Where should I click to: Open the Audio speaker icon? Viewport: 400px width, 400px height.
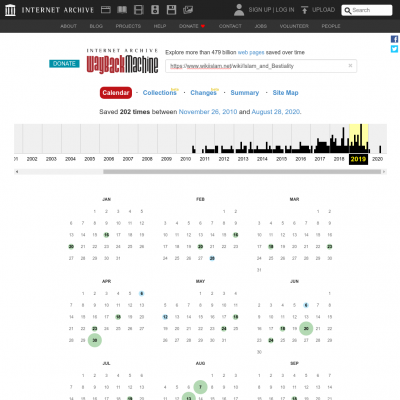coord(155,10)
